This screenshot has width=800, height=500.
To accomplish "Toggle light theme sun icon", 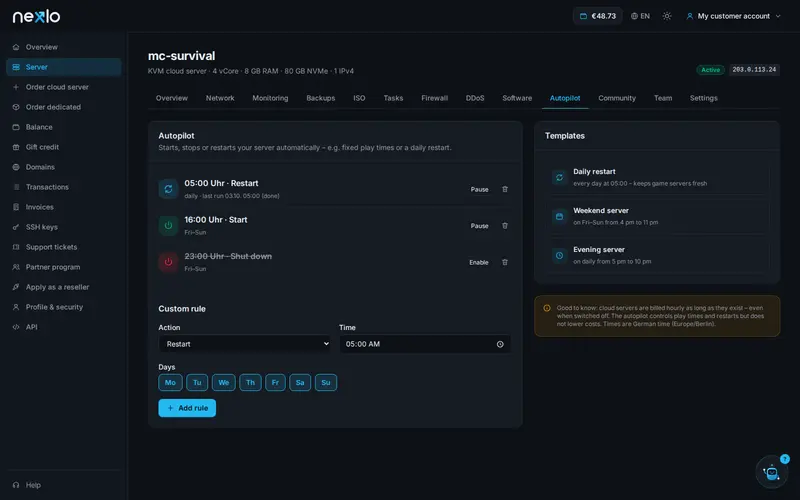I will pyautogui.click(x=667, y=16).
